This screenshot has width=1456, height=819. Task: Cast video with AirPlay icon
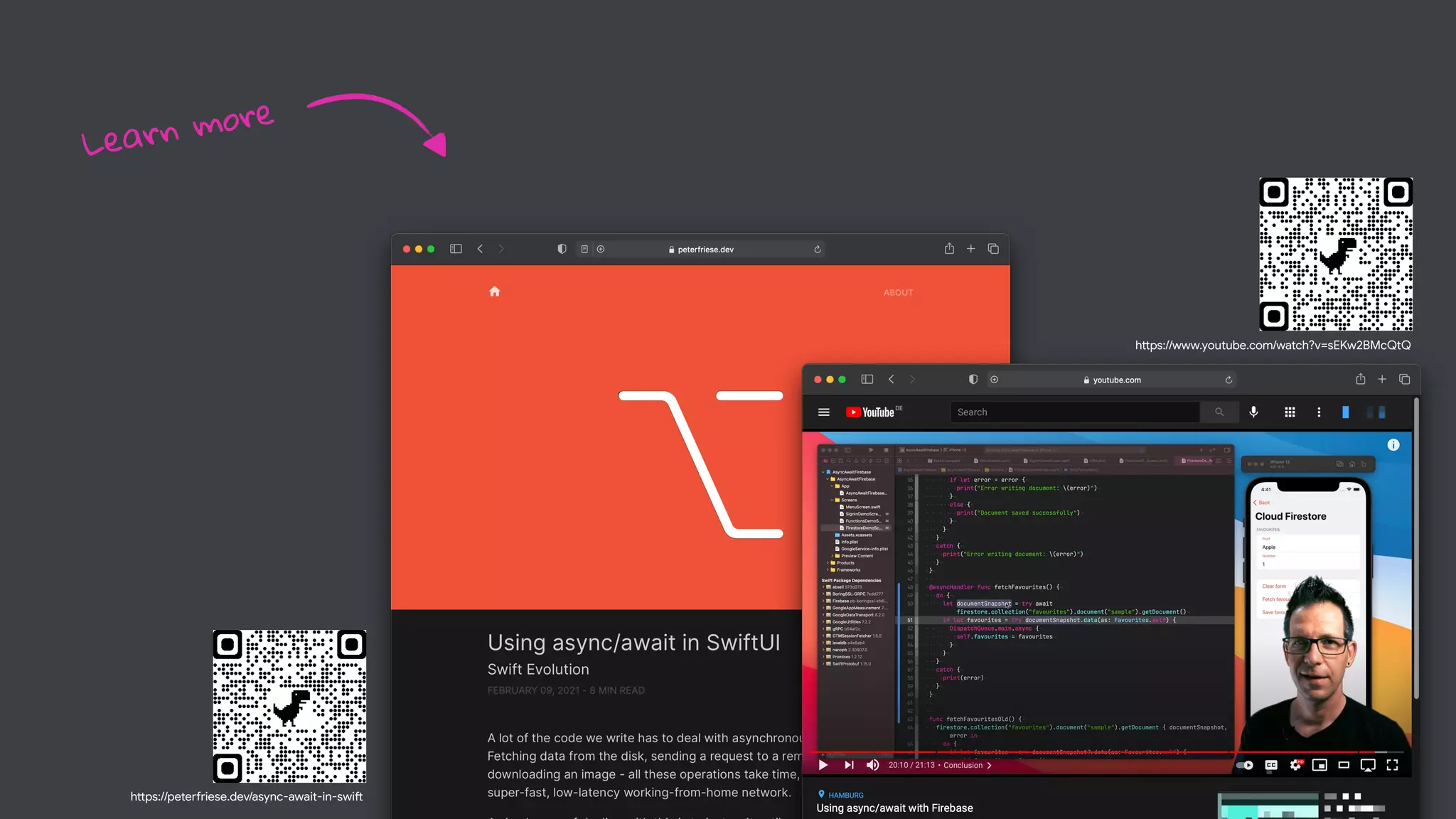coord(1368,766)
